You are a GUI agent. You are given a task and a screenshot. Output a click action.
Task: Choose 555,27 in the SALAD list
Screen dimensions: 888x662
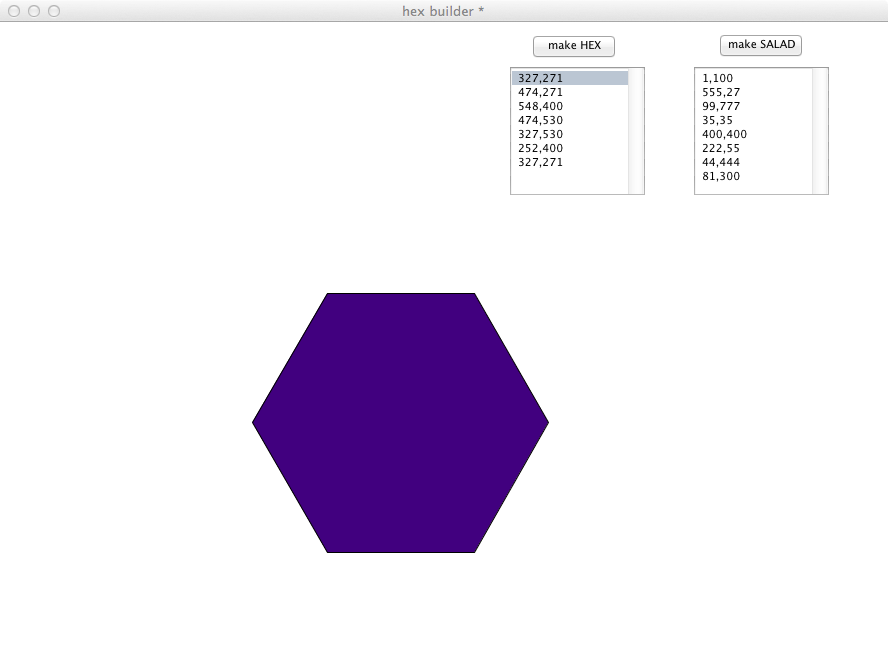(721, 92)
